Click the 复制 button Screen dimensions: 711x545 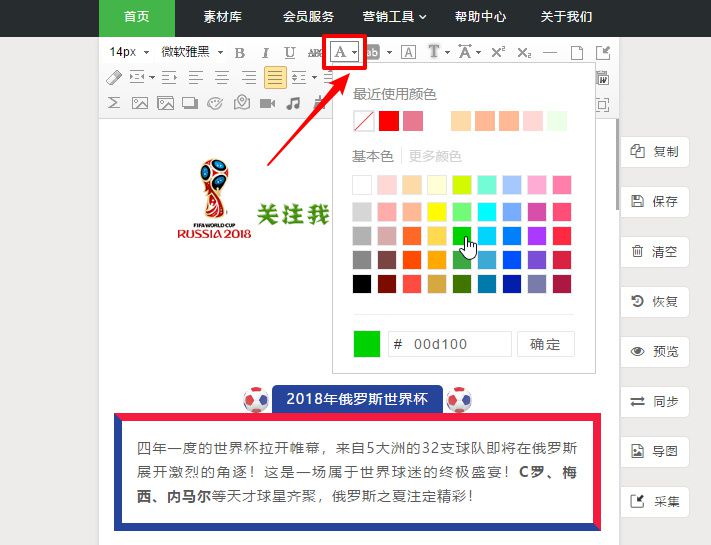[x=655, y=152]
